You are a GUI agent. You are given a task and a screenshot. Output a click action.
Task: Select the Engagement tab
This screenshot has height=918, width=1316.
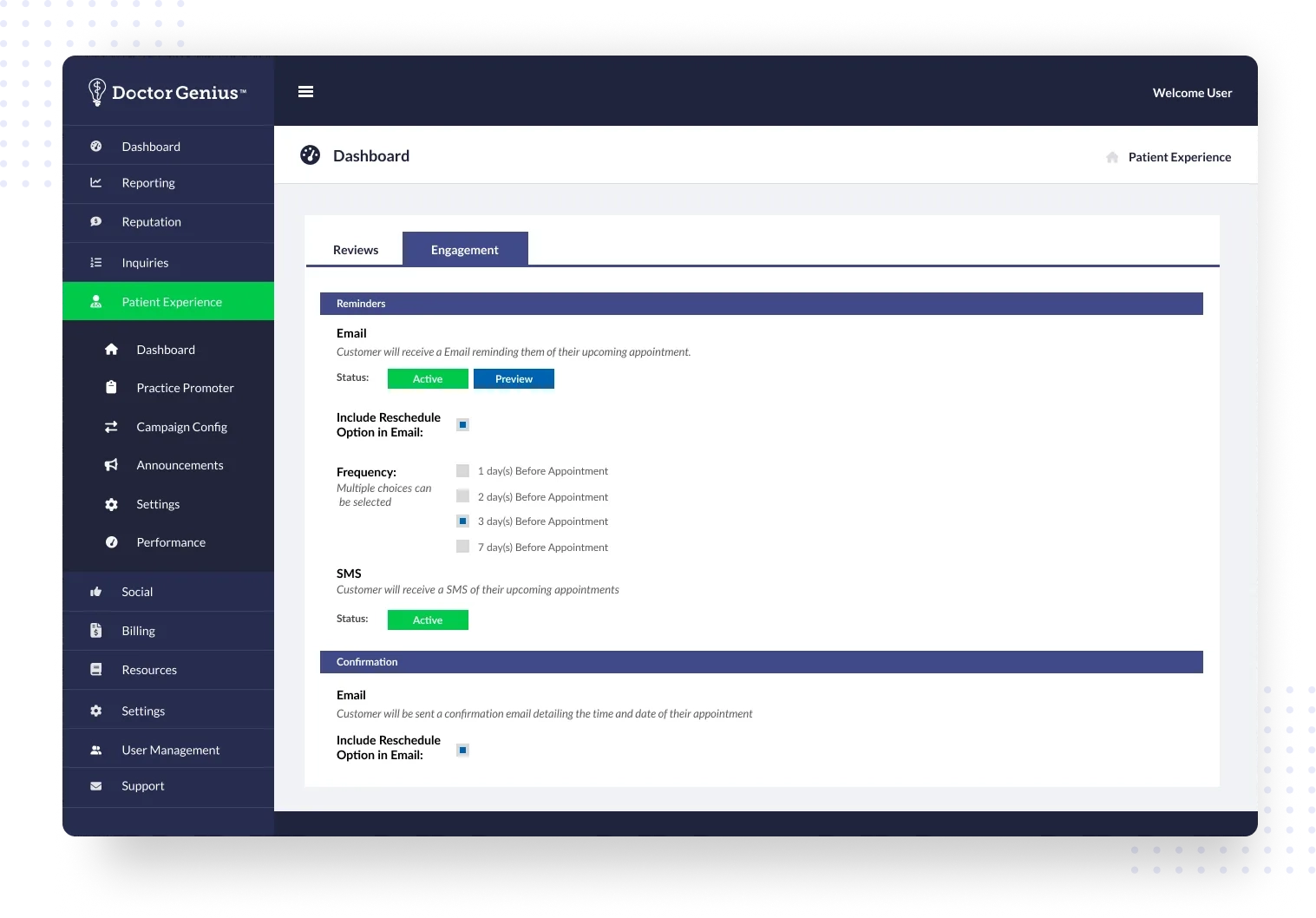pos(465,249)
